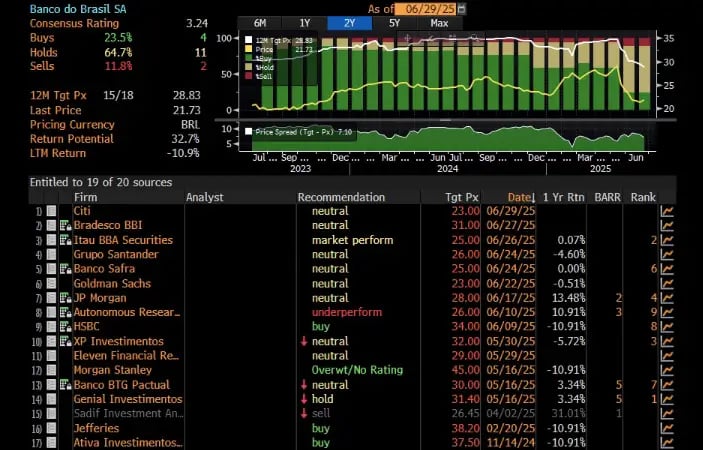The image size is (703, 450).
Task: Open the chart icon in the Bradesco BBI row
Action: point(667,225)
